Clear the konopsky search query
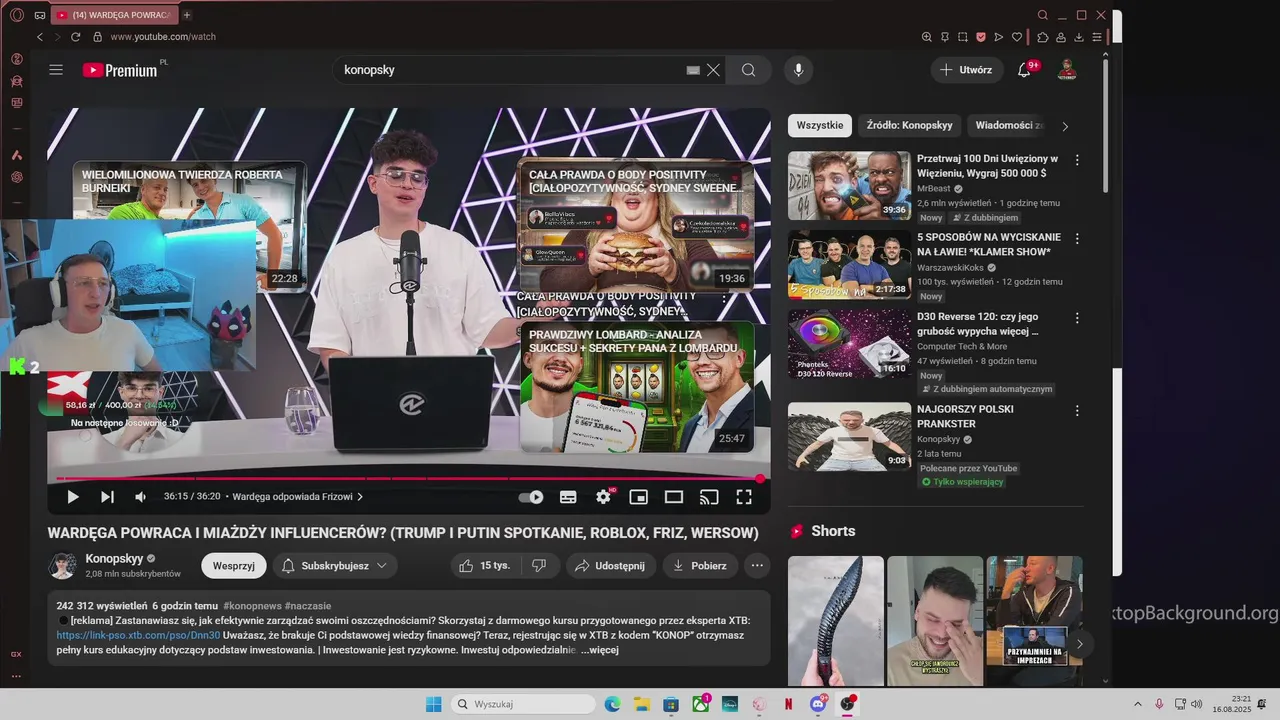This screenshot has height=720, width=1280. [713, 70]
